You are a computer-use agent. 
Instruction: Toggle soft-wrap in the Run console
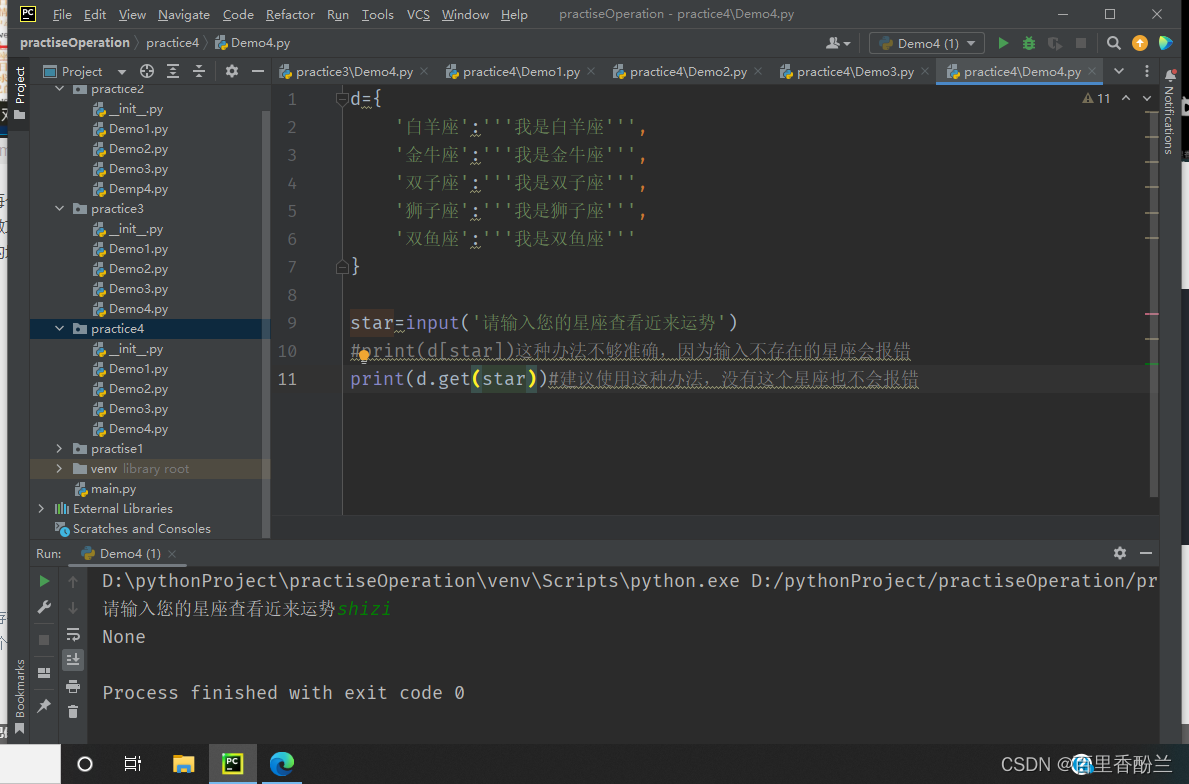pyautogui.click(x=73, y=634)
